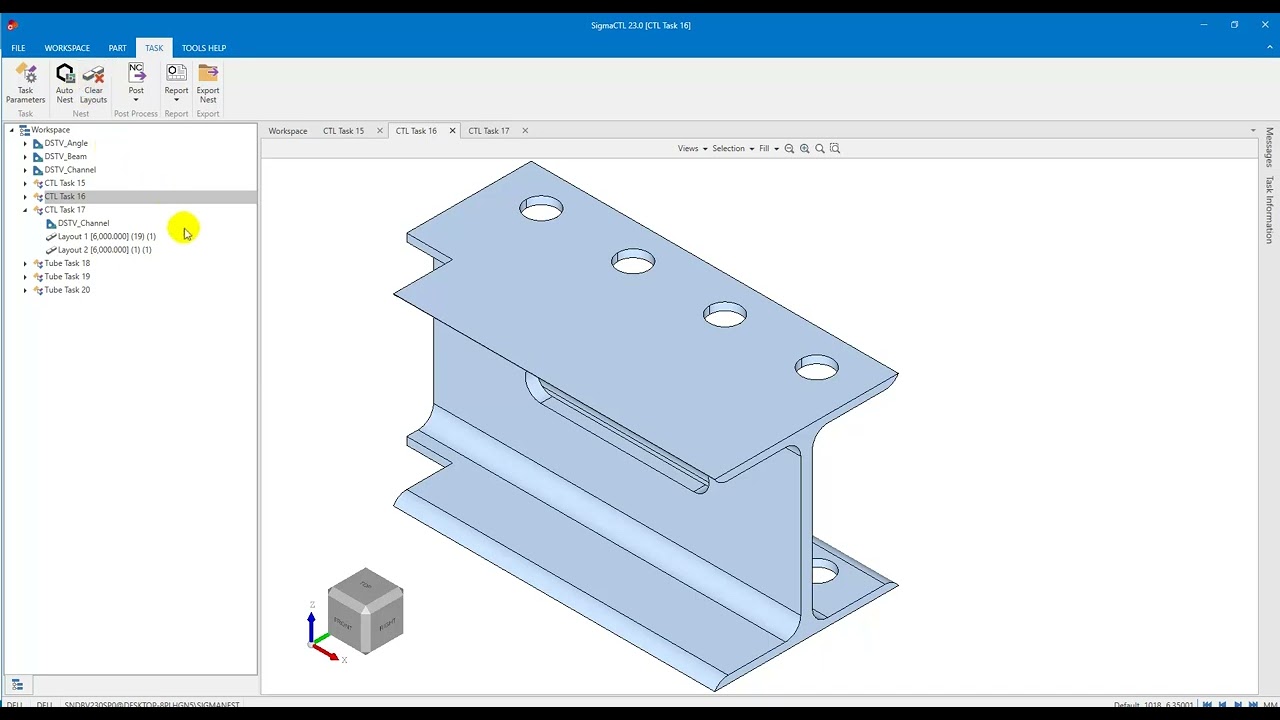Open the Views dropdown
The width and height of the screenshot is (1280, 720).
click(x=692, y=148)
